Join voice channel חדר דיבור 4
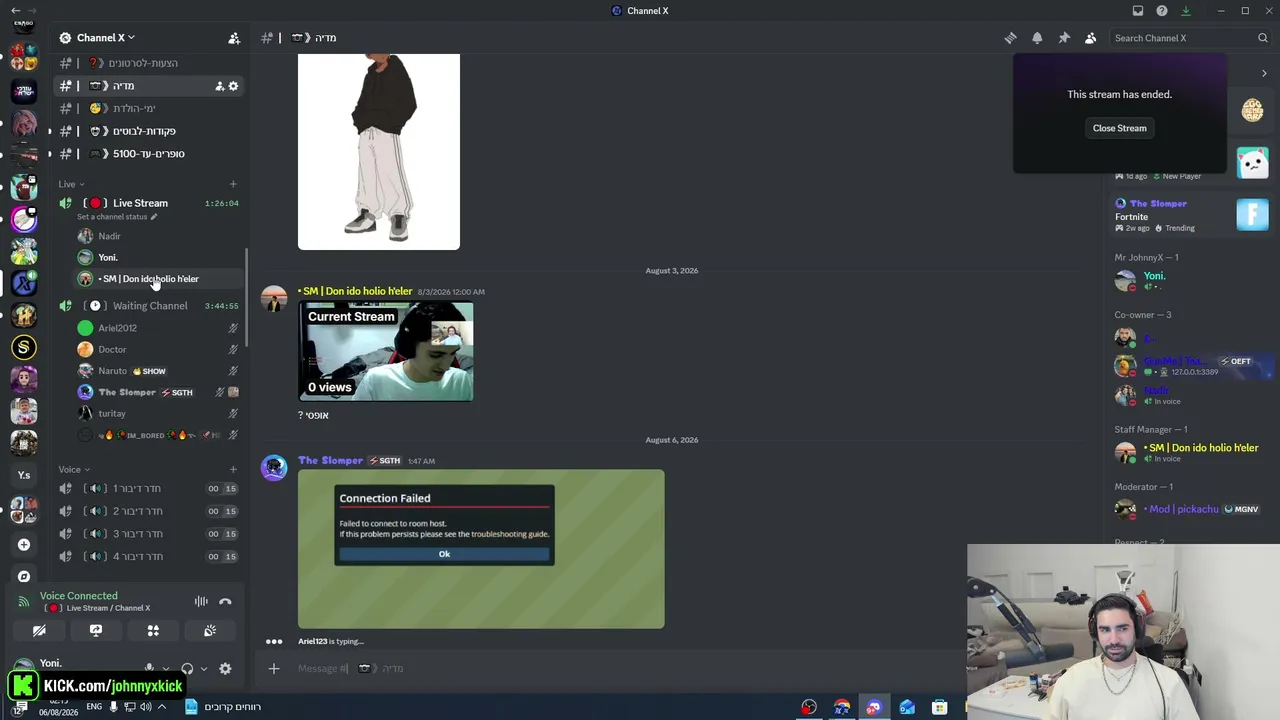 point(148,557)
